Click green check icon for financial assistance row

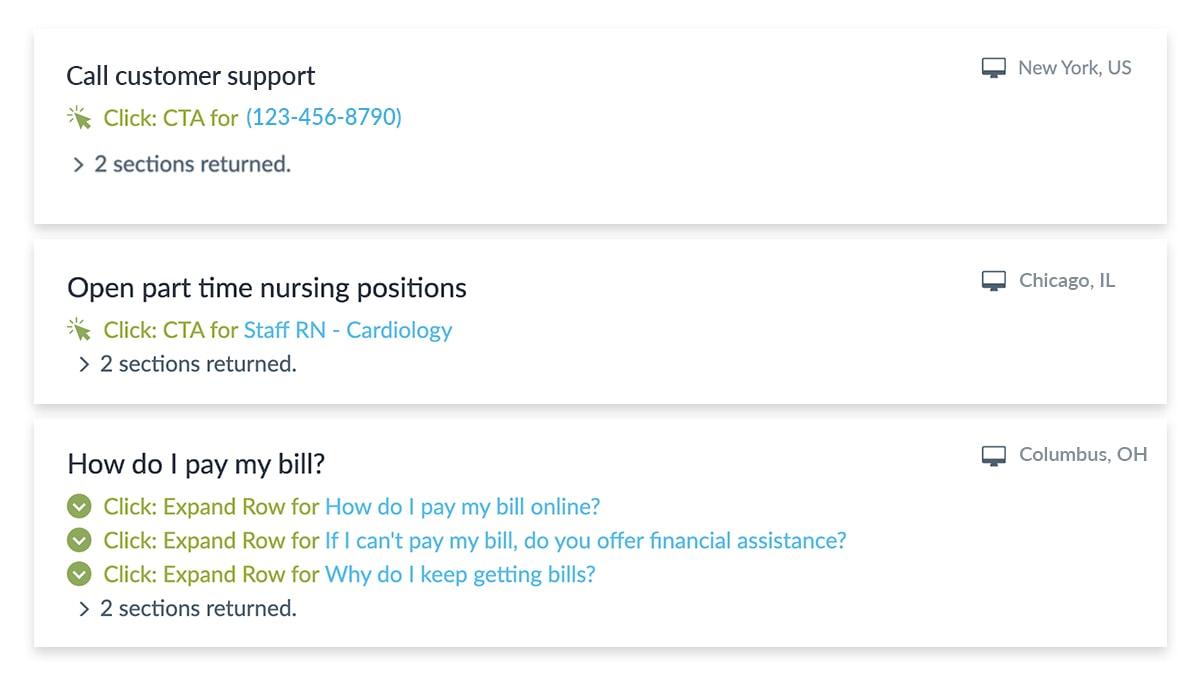tap(78, 541)
